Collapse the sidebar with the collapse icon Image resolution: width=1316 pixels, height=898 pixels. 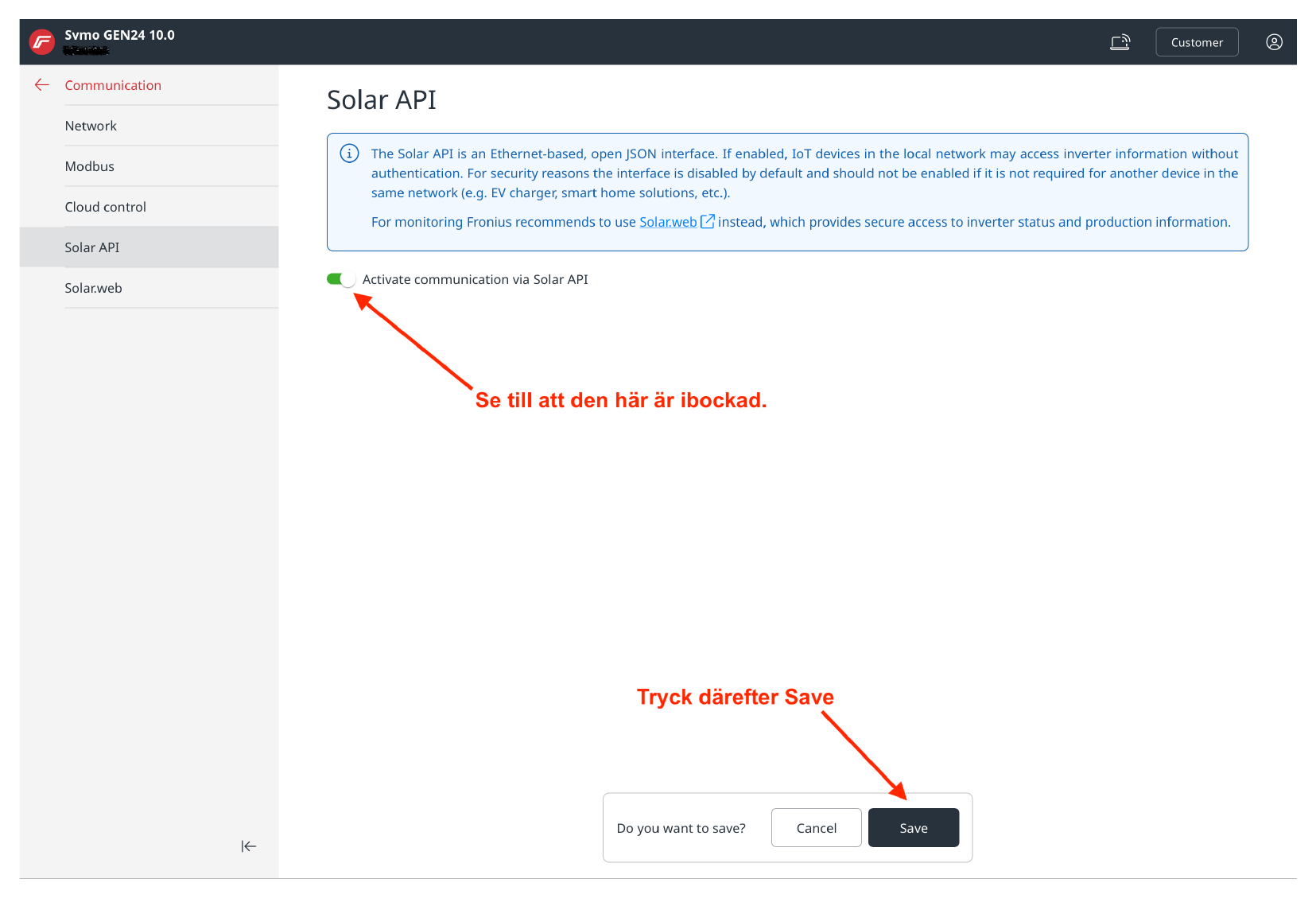(249, 846)
